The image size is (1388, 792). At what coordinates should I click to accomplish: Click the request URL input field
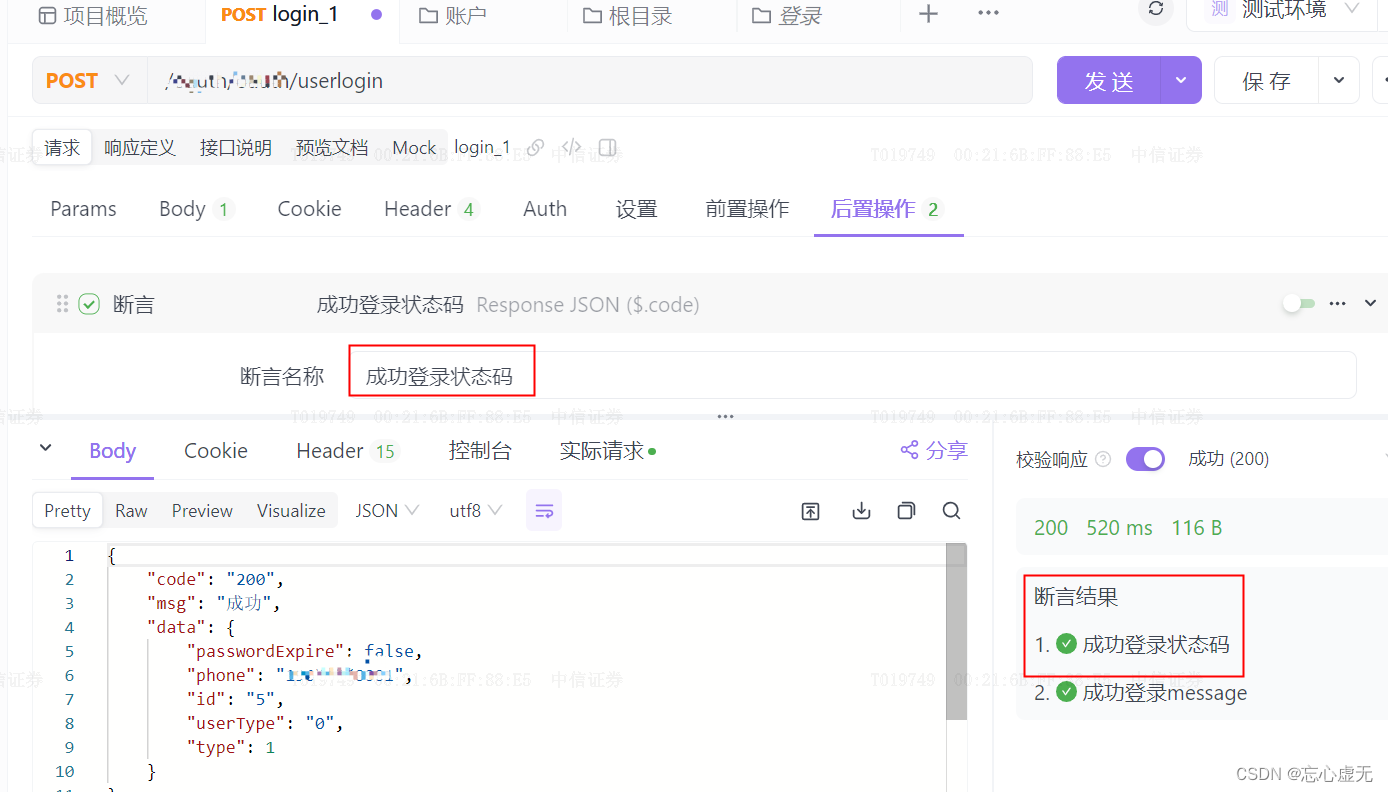pos(590,81)
